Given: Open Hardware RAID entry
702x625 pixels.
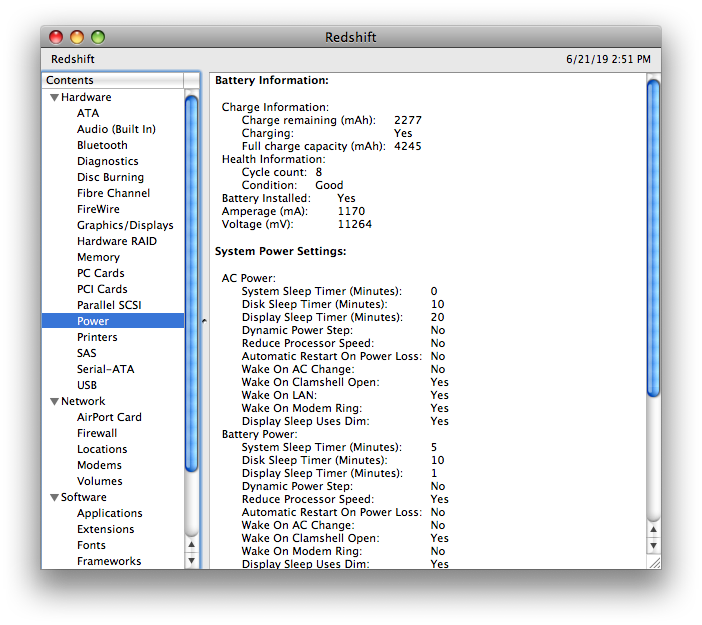Looking at the screenshot, I should click(117, 241).
